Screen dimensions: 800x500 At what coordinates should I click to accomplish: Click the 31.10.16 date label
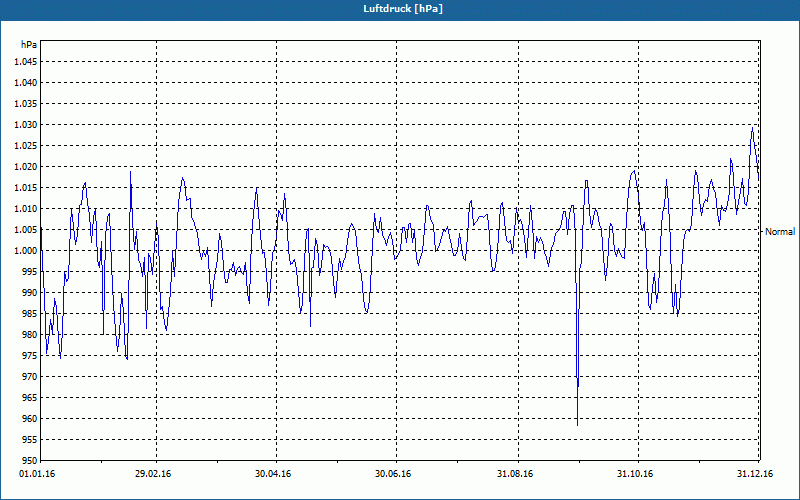coord(635,474)
